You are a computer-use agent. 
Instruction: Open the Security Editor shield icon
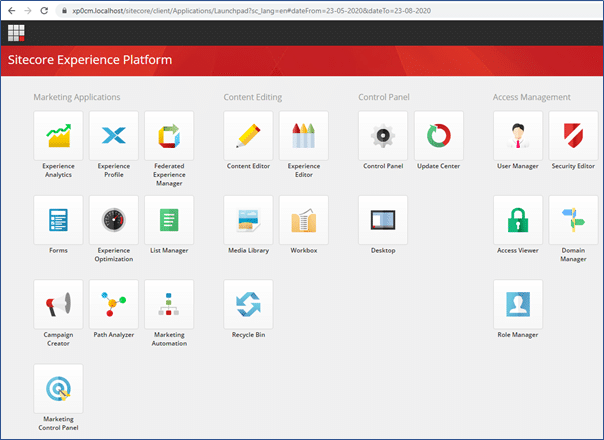click(574, 136)
